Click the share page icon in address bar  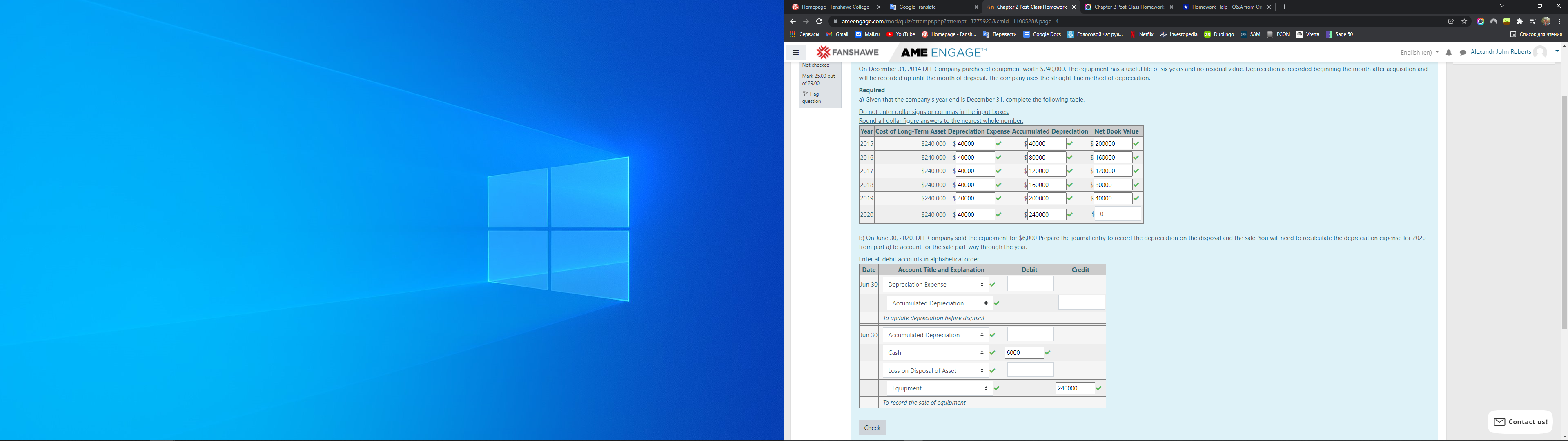(x=1451, y=21)
